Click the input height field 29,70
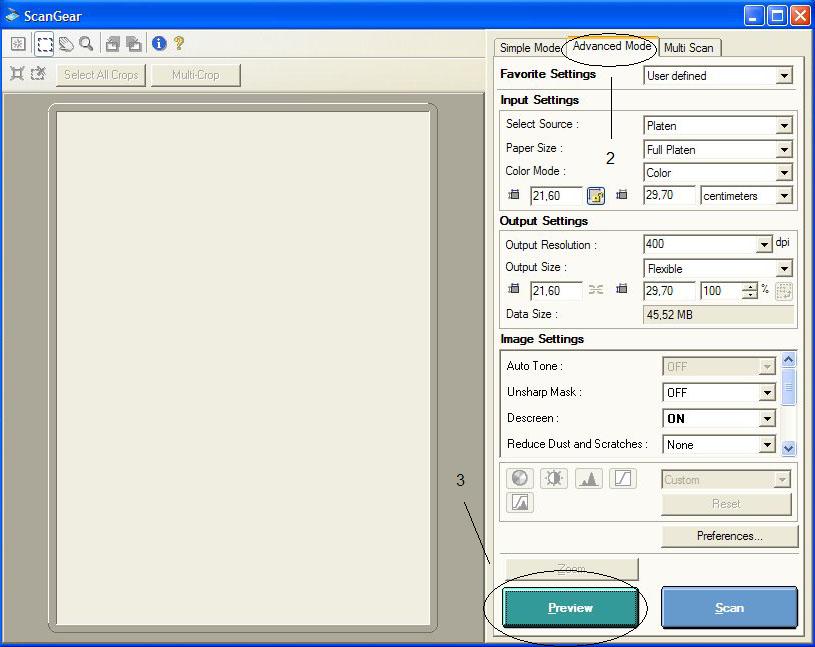815x647 pixels. click(x=669, y=195)
